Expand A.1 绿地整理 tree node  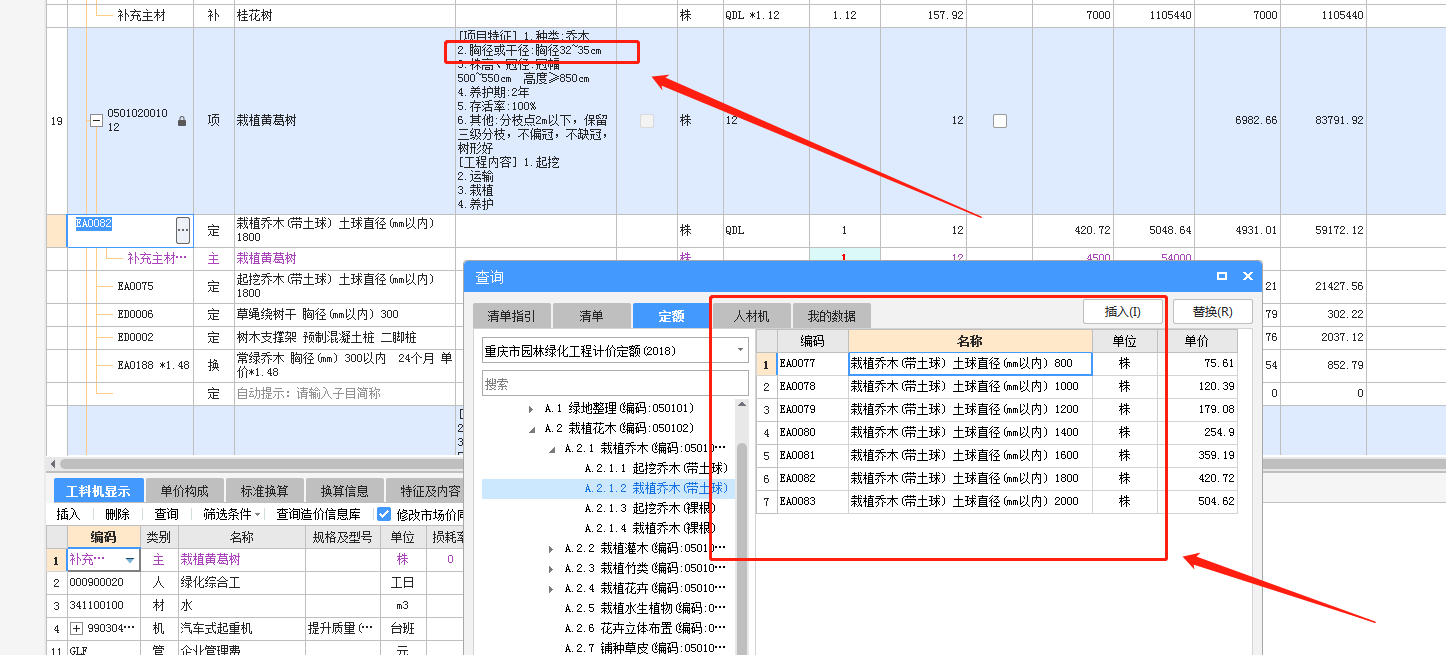[531, 409]
